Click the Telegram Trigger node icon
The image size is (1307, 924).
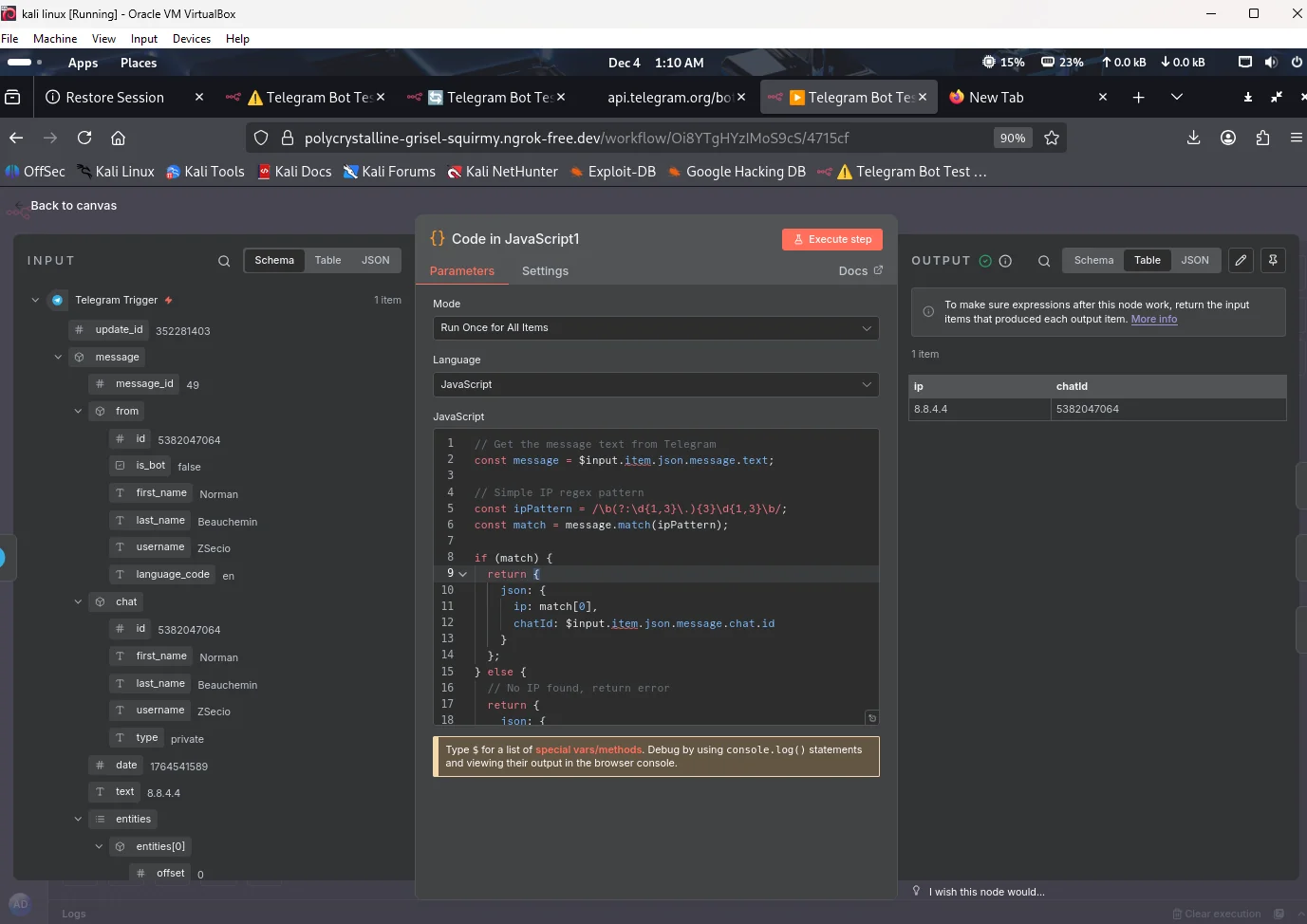[x=57, y=300]
